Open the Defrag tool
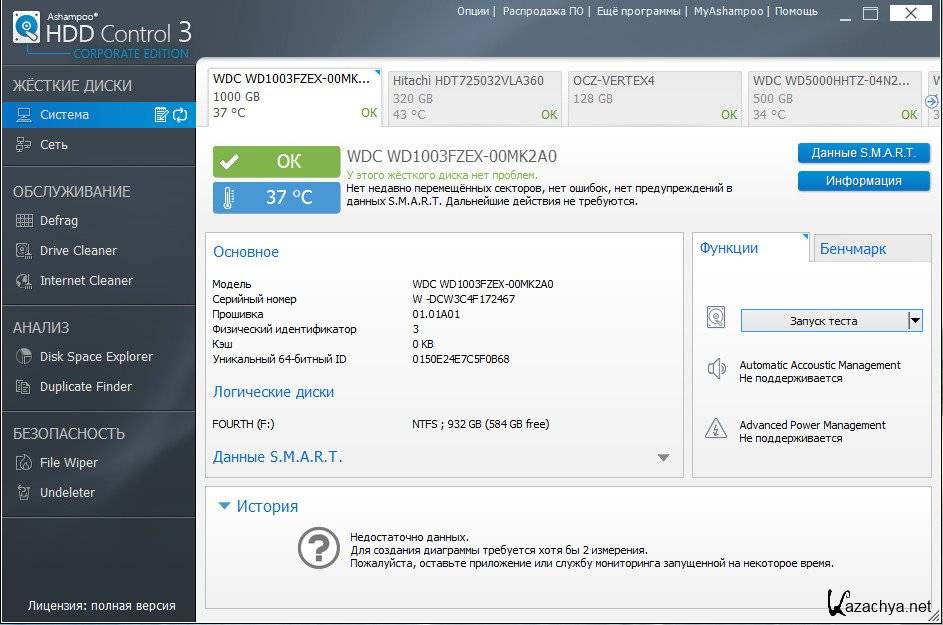This screenshot has height=625, width=943. (x=58, y=221)
